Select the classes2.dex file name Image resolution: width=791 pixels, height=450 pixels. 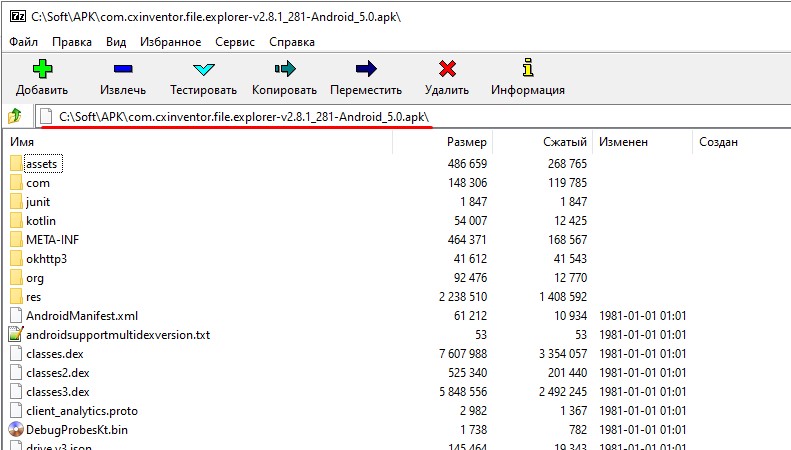[58, 373]
